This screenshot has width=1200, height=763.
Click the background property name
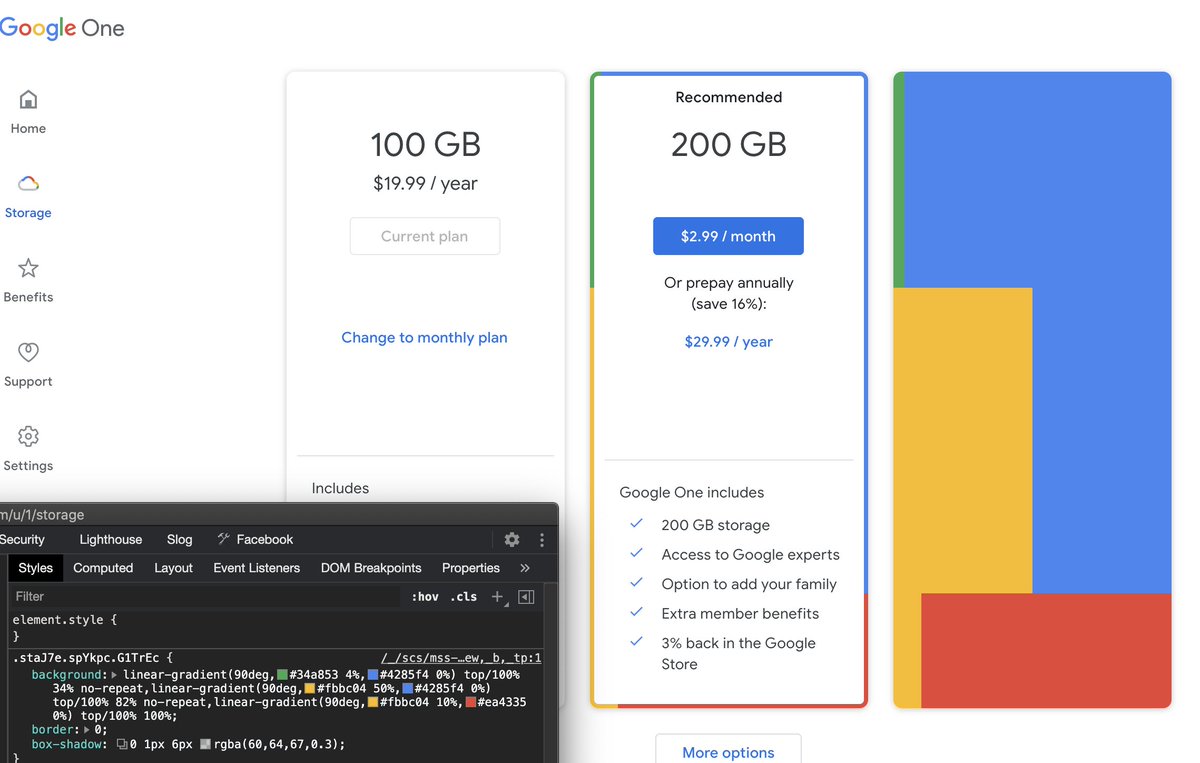coord(67,675)
